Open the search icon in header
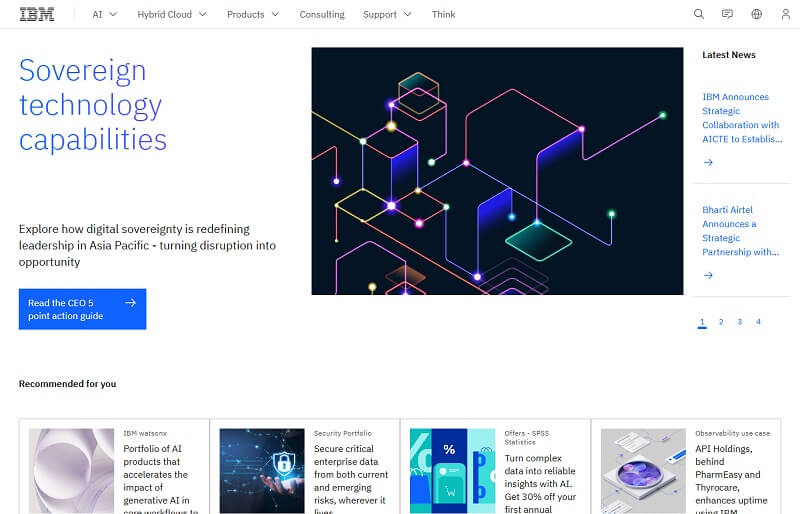800x514 pixels. pos(698,14)
